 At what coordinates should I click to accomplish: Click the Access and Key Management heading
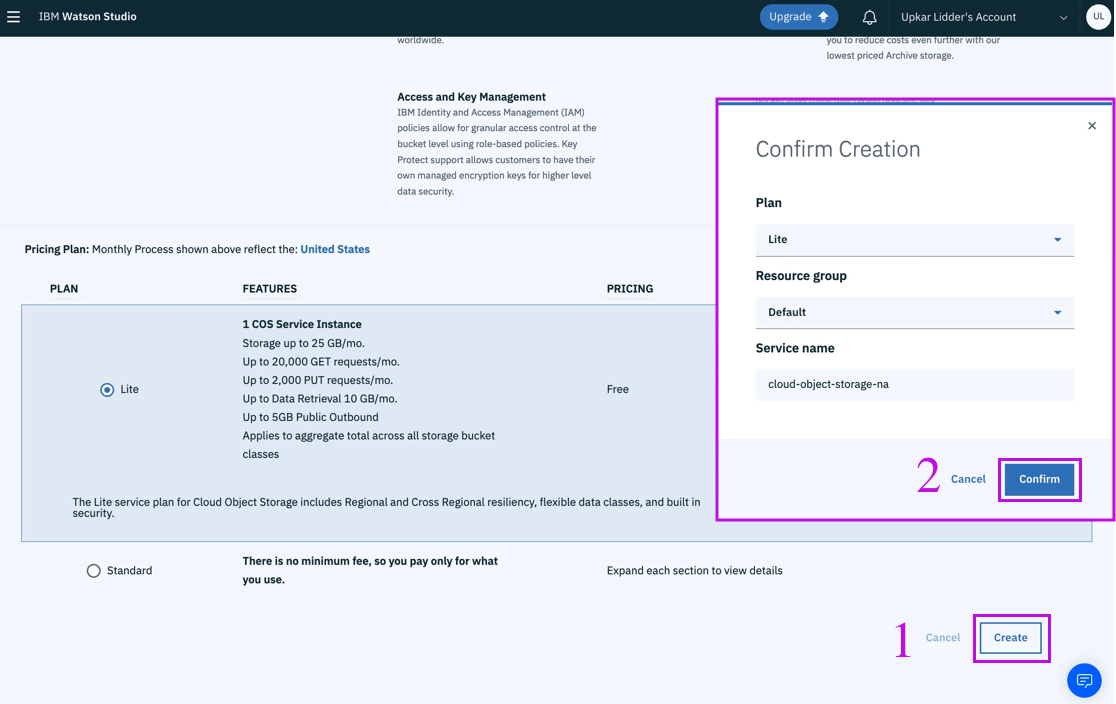click(x=471, y=97)
